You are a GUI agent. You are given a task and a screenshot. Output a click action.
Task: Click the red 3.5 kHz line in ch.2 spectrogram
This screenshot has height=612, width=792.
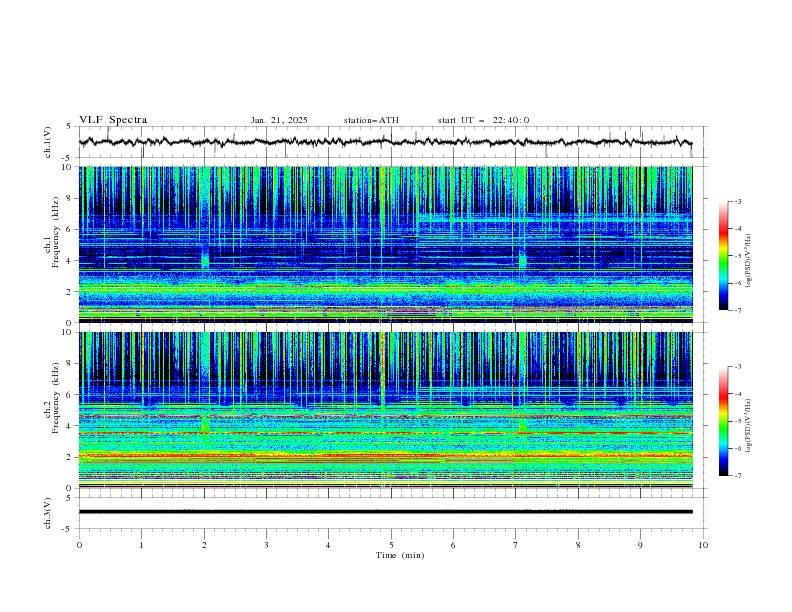385,433
